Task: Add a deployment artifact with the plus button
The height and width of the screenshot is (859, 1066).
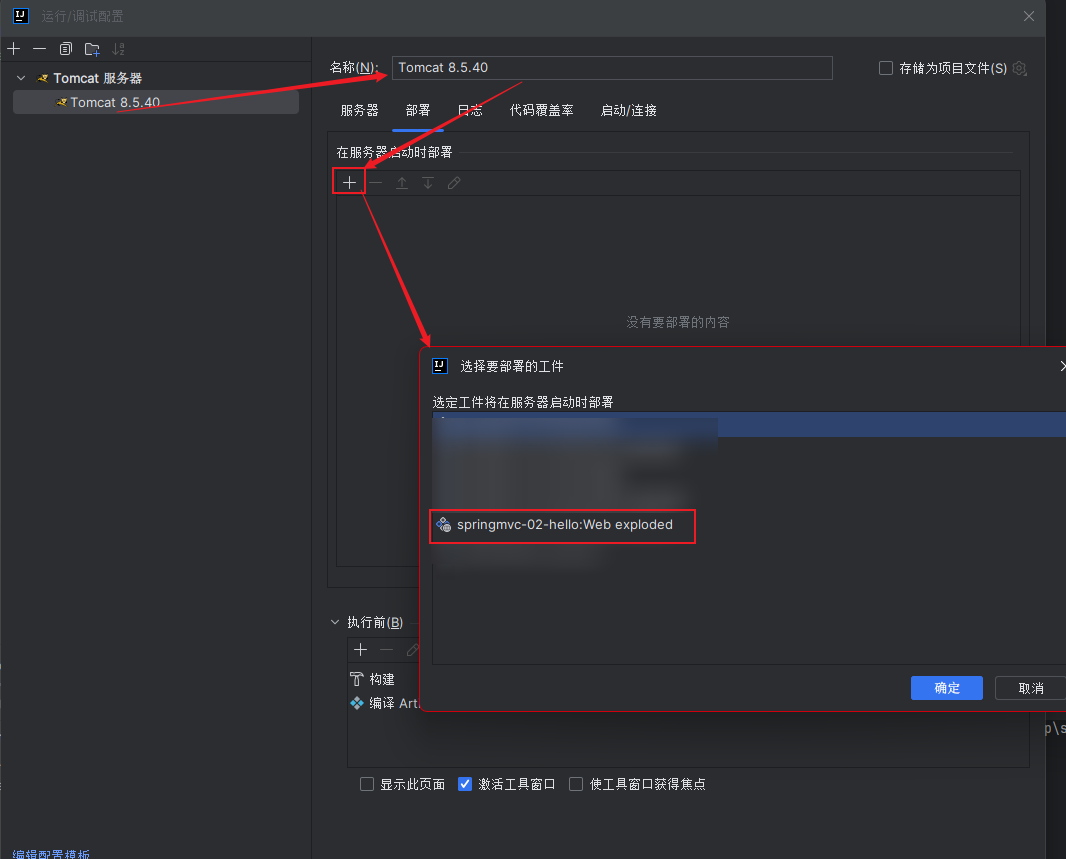Action: [x=349, y=183]
